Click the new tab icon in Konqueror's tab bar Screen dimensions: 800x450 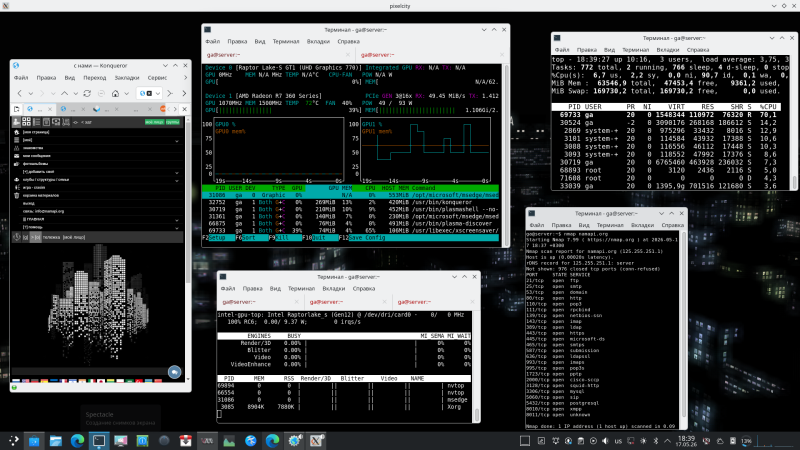[17, 109]
